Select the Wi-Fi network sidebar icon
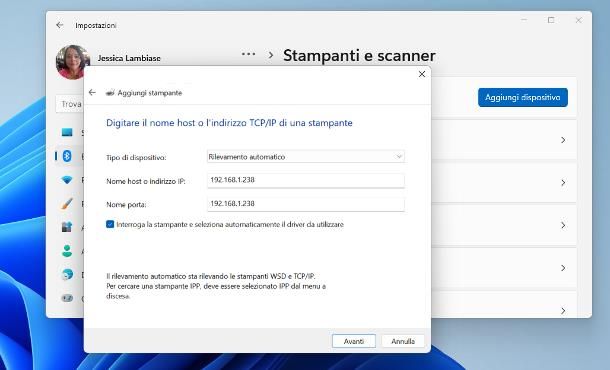This screenshot has height=370, width=610. (67, 180)
